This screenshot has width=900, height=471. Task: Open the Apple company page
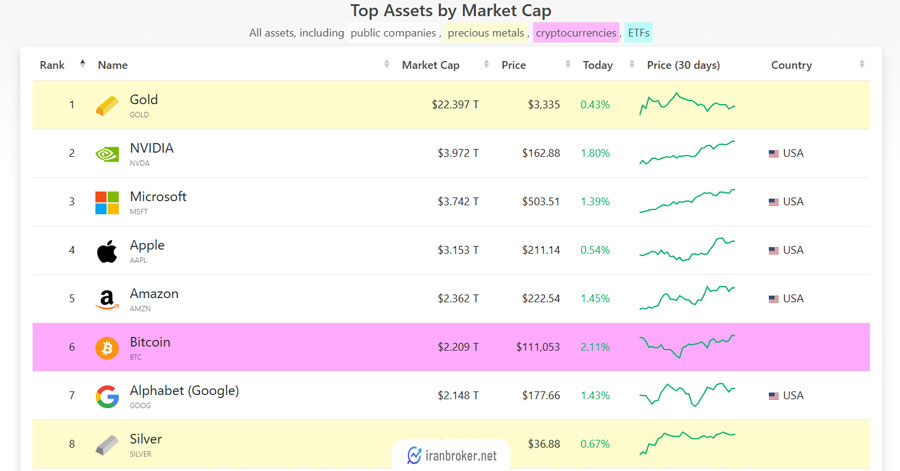(147, 245)
